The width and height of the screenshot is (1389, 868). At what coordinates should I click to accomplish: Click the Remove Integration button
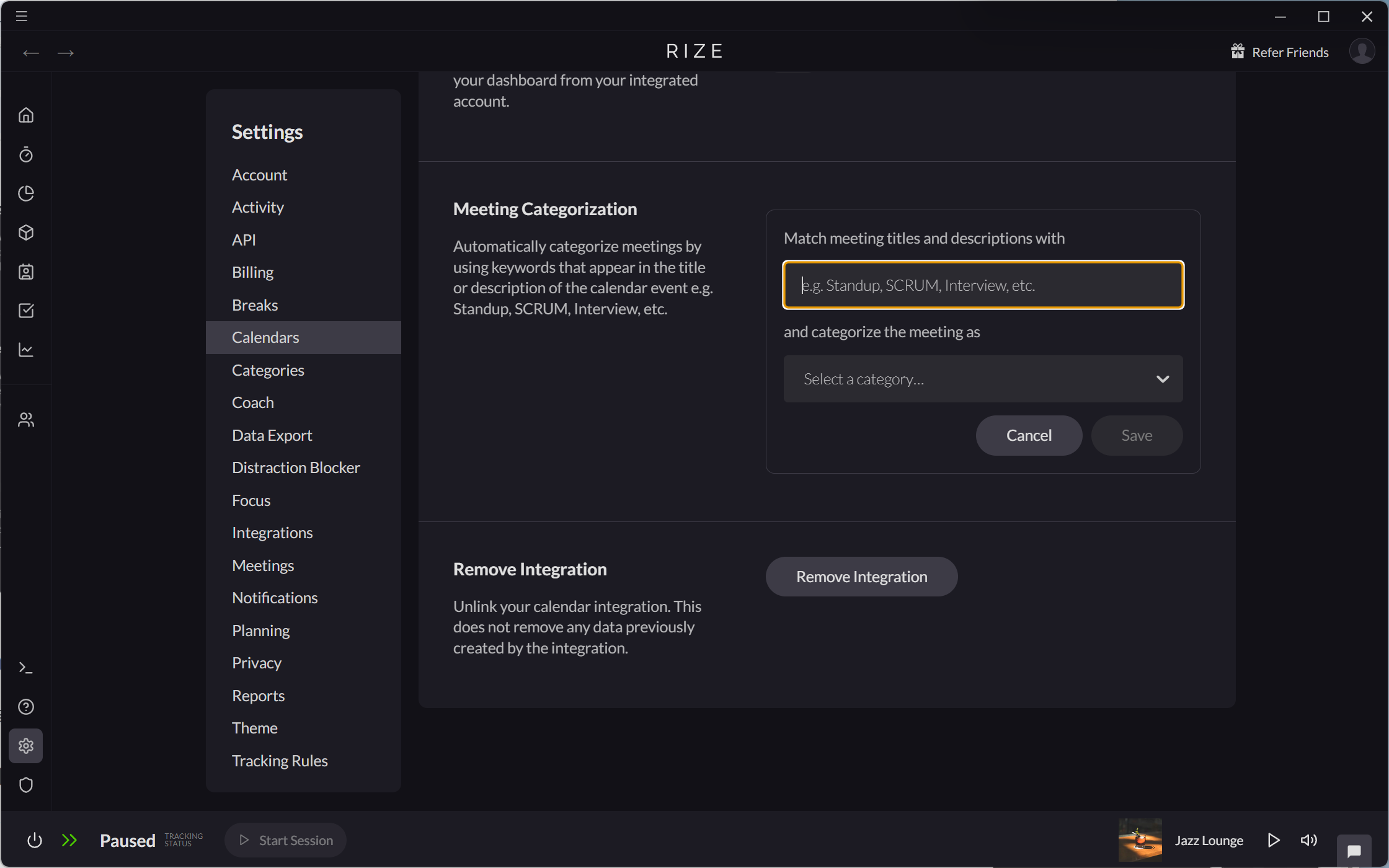pos(861,576)
